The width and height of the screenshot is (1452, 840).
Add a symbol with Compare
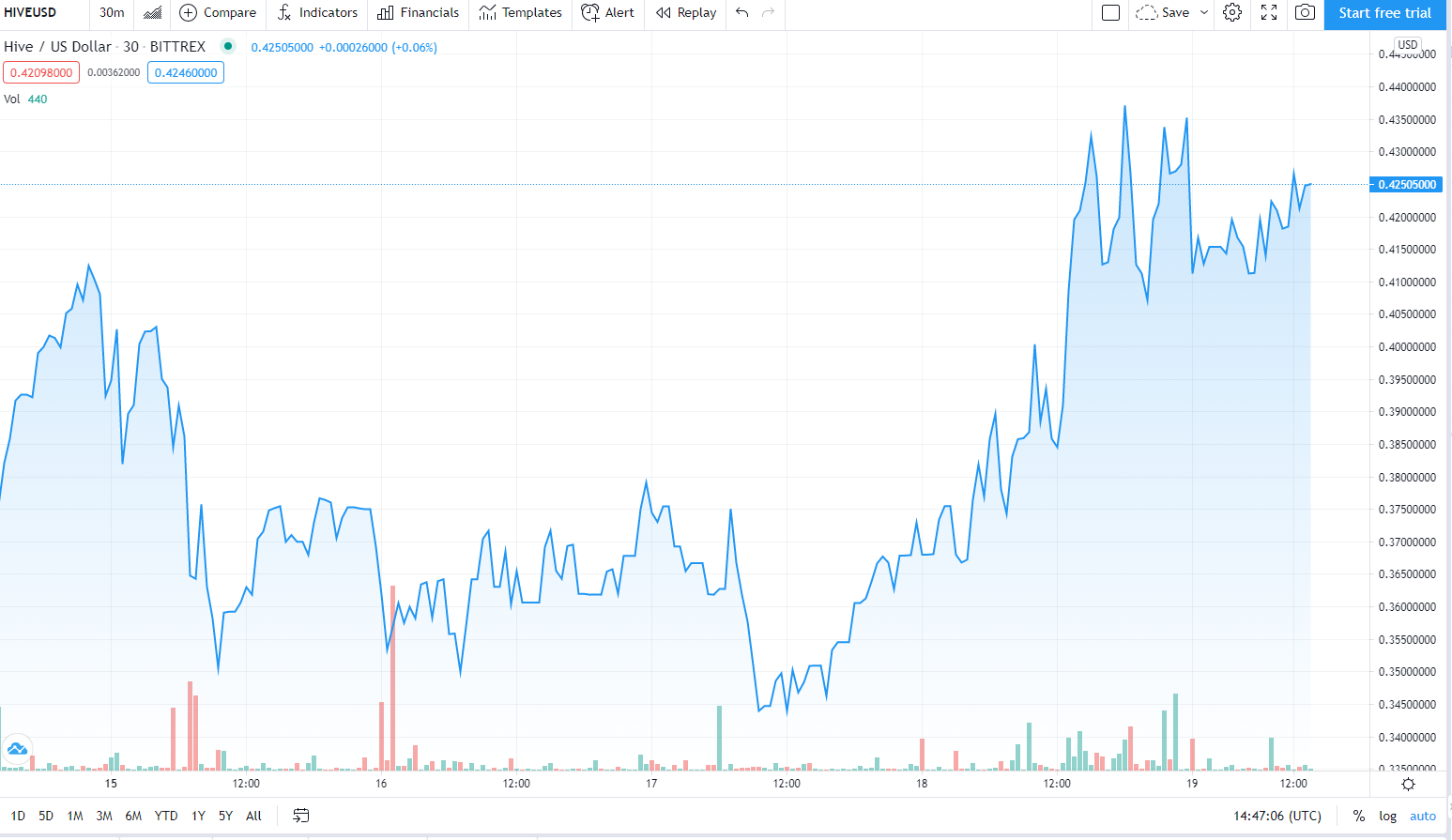coord(218,13)
